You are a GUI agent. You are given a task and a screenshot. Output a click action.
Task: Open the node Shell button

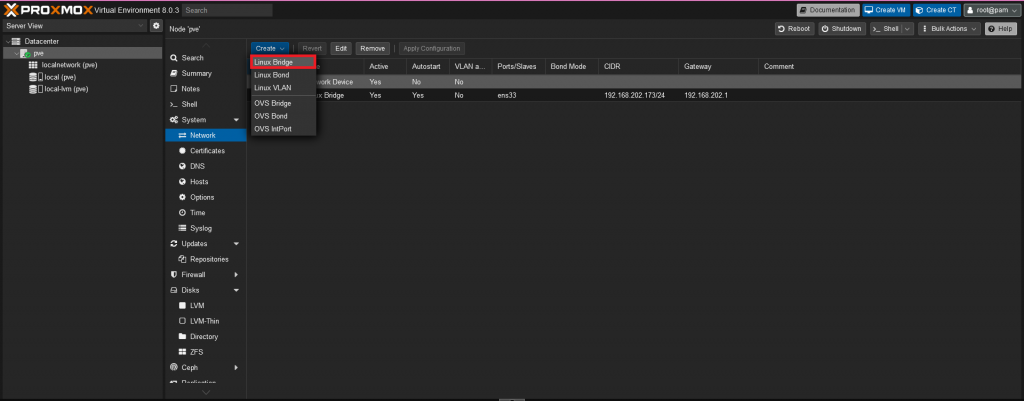coord(886,29)
